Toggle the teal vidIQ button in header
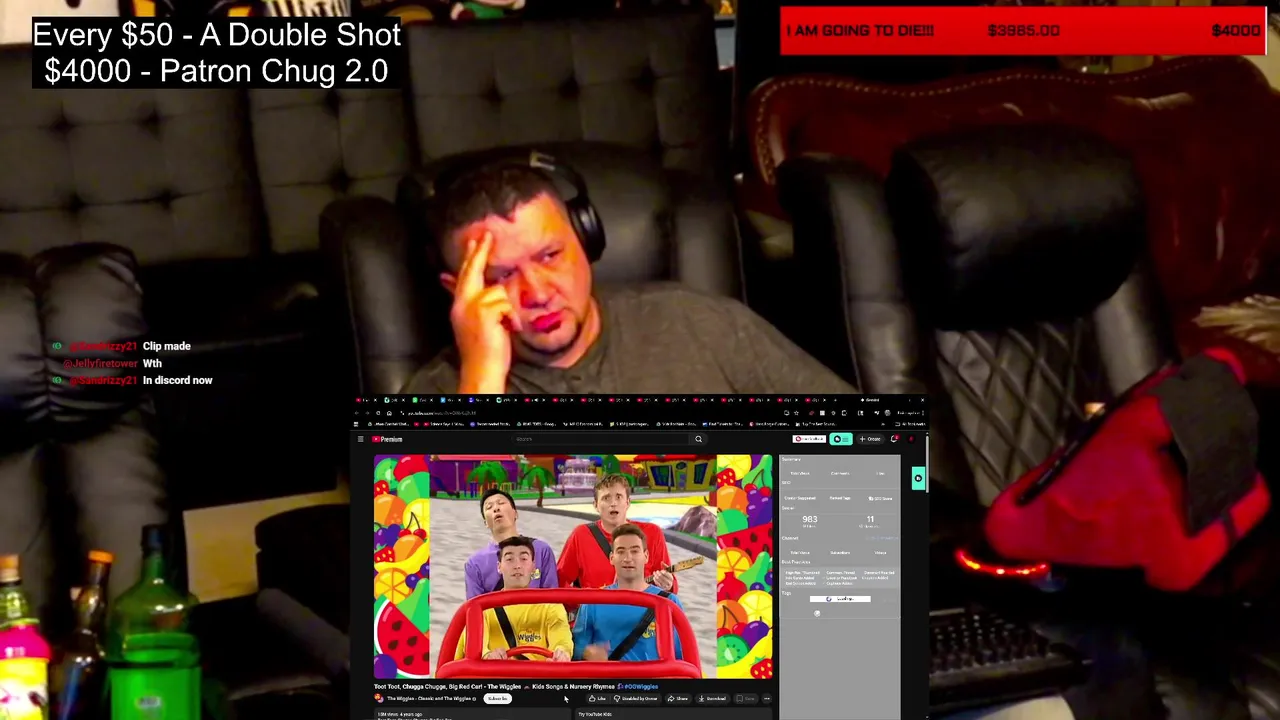 click(842, 439)
